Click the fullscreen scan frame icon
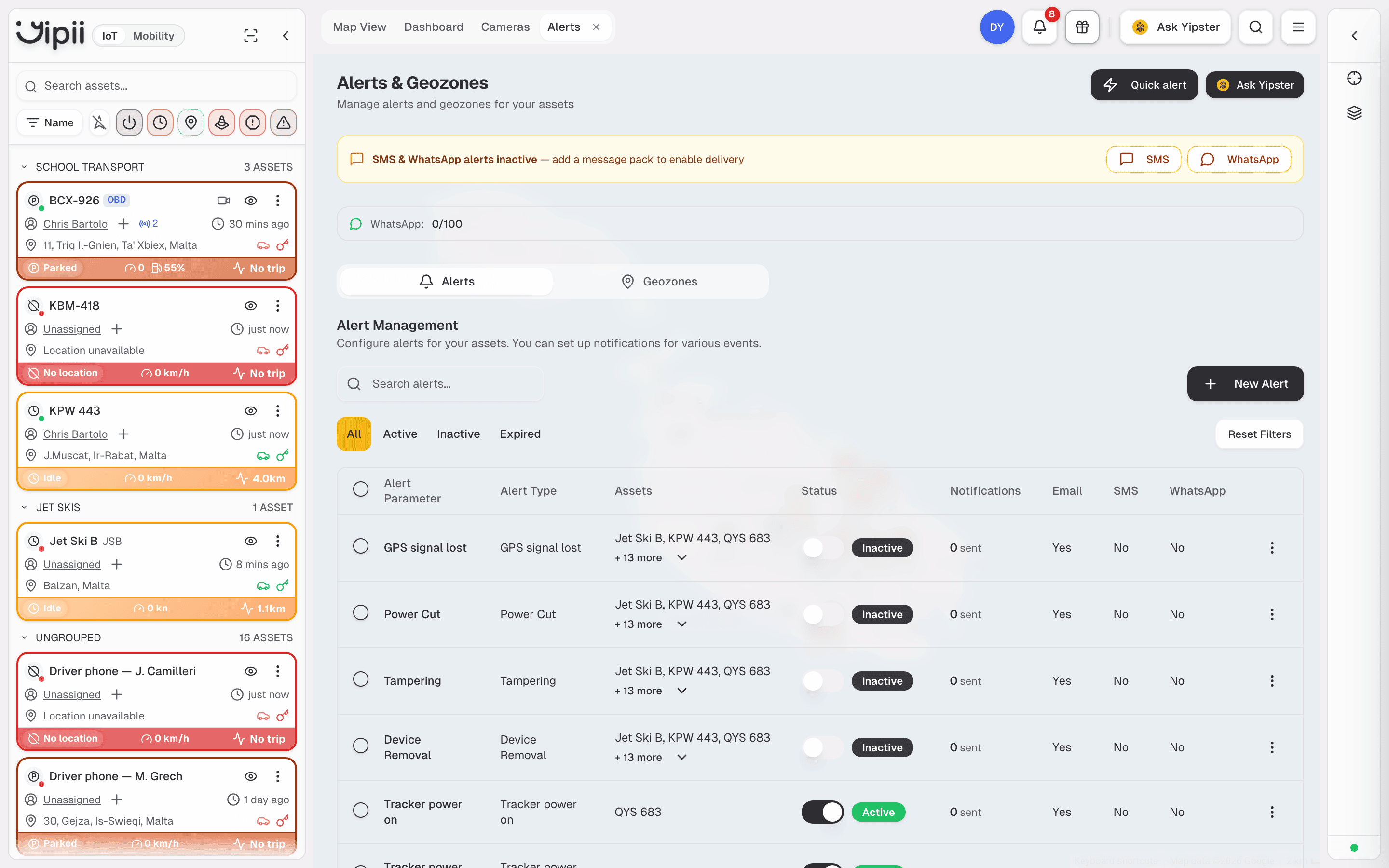Screen dimensions: 1389x868 pos(251,36)
